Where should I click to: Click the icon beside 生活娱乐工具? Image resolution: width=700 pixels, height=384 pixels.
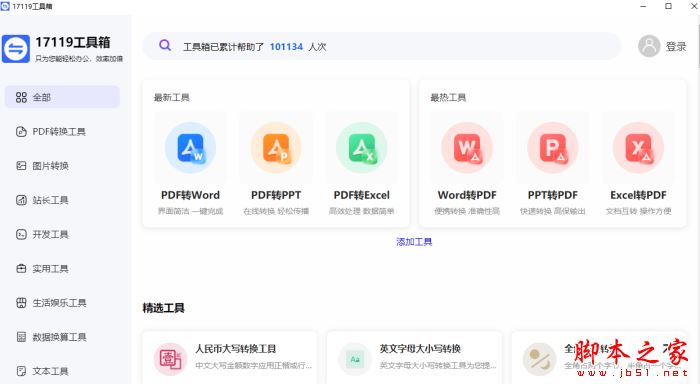[x=21, y=303]
